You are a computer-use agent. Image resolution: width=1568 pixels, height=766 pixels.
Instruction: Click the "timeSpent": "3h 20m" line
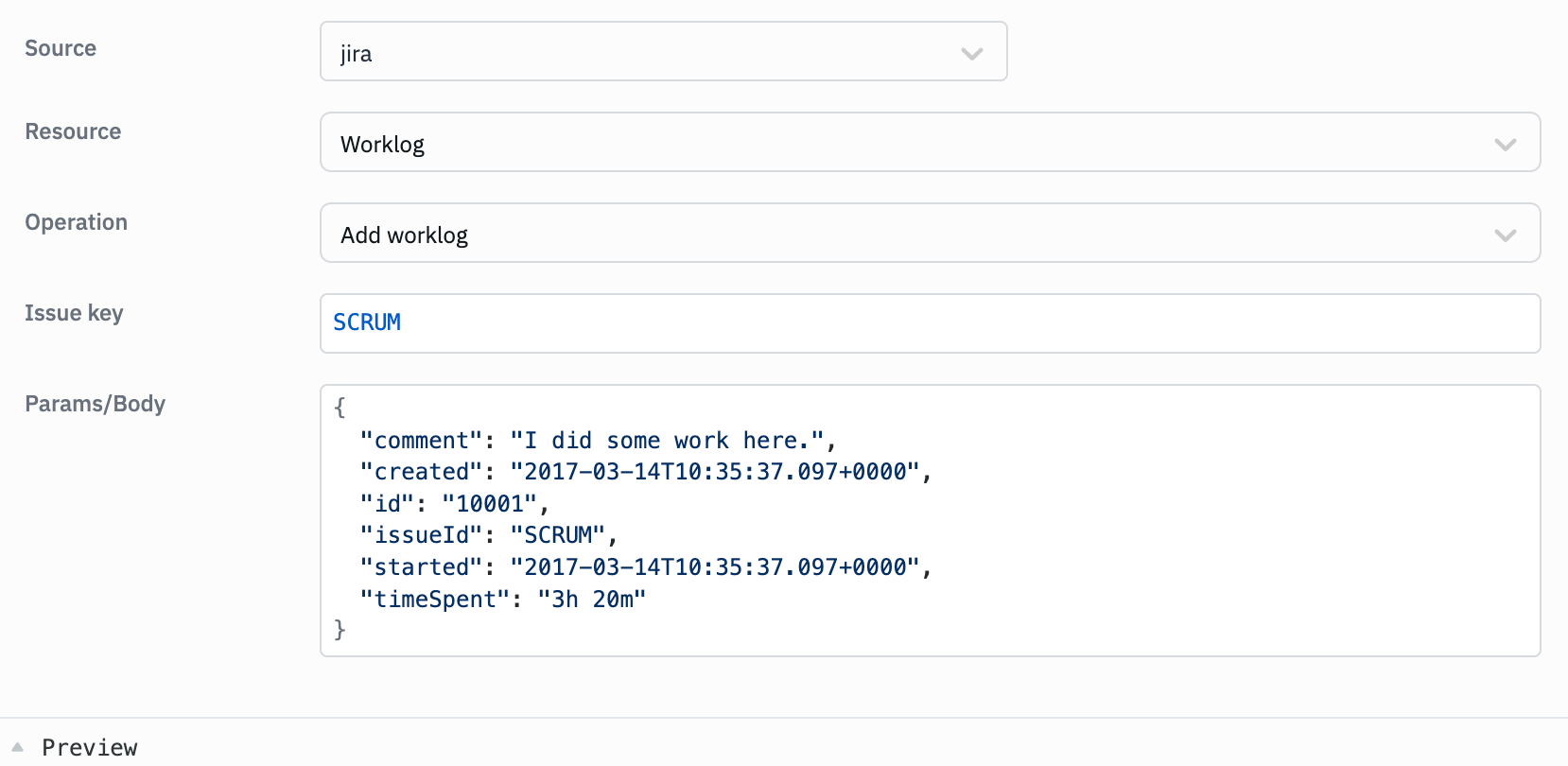(x=503, y=600)
